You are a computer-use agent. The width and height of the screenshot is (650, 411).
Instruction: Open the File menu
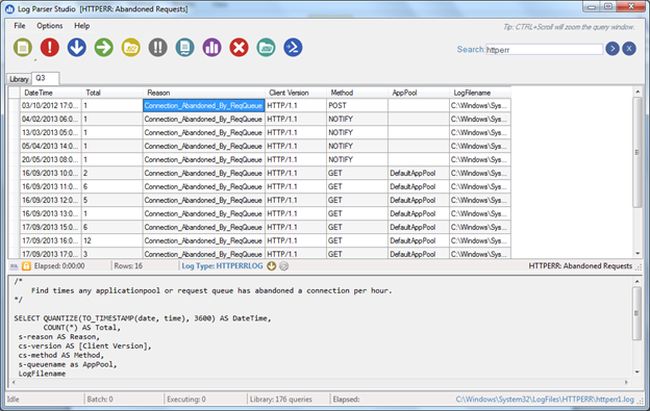(19, 26)
